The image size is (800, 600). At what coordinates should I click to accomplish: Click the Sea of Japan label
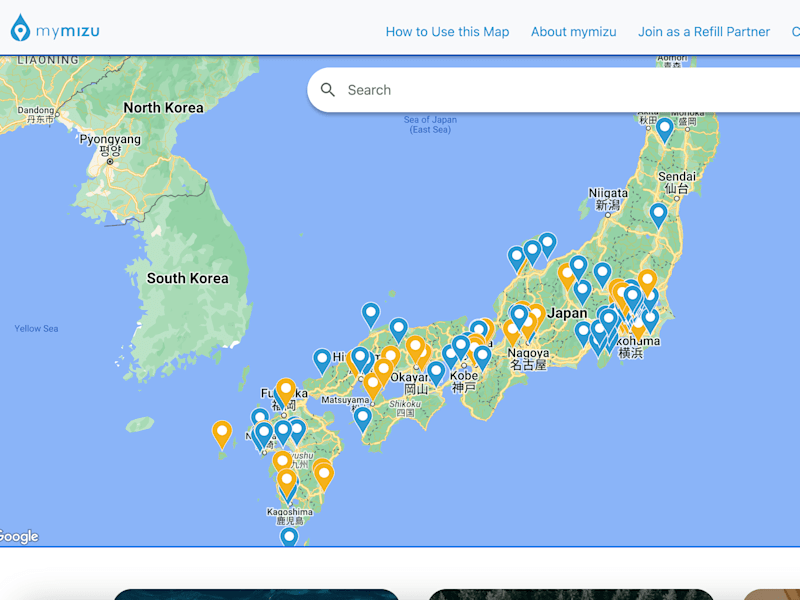(x=430, y=124)
